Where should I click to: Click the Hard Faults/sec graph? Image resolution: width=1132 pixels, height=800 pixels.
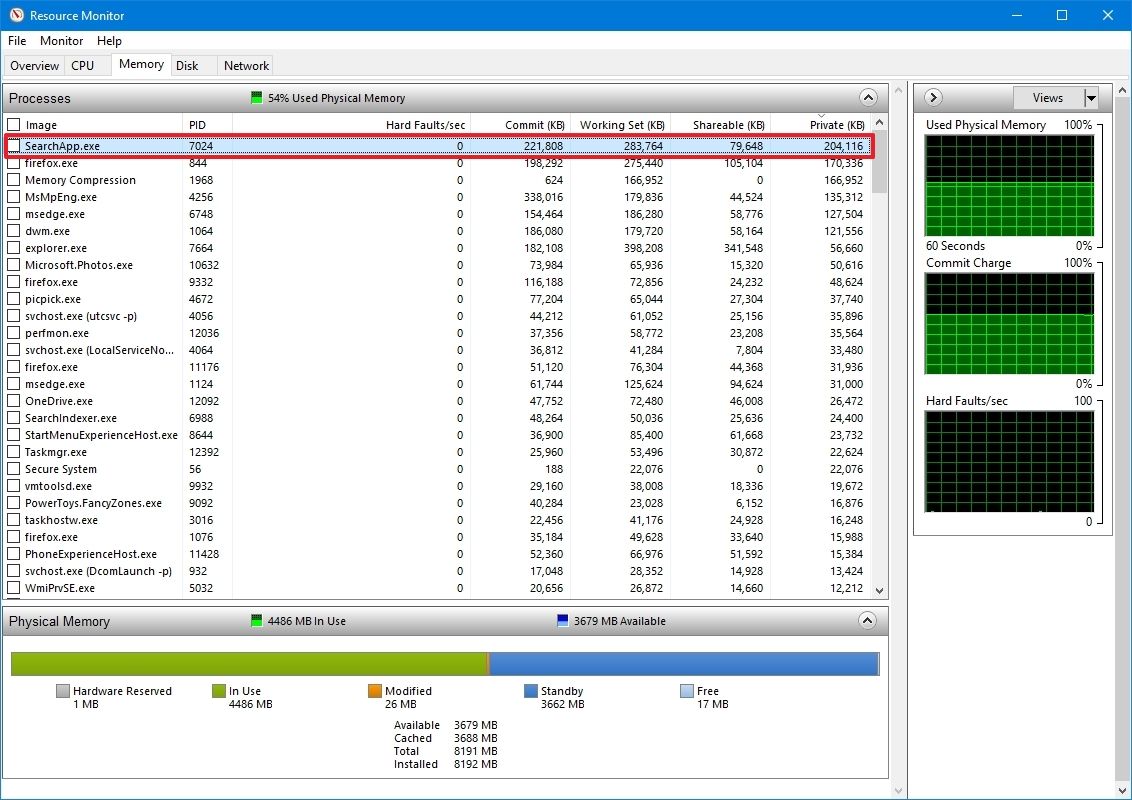pos(1009,460)
